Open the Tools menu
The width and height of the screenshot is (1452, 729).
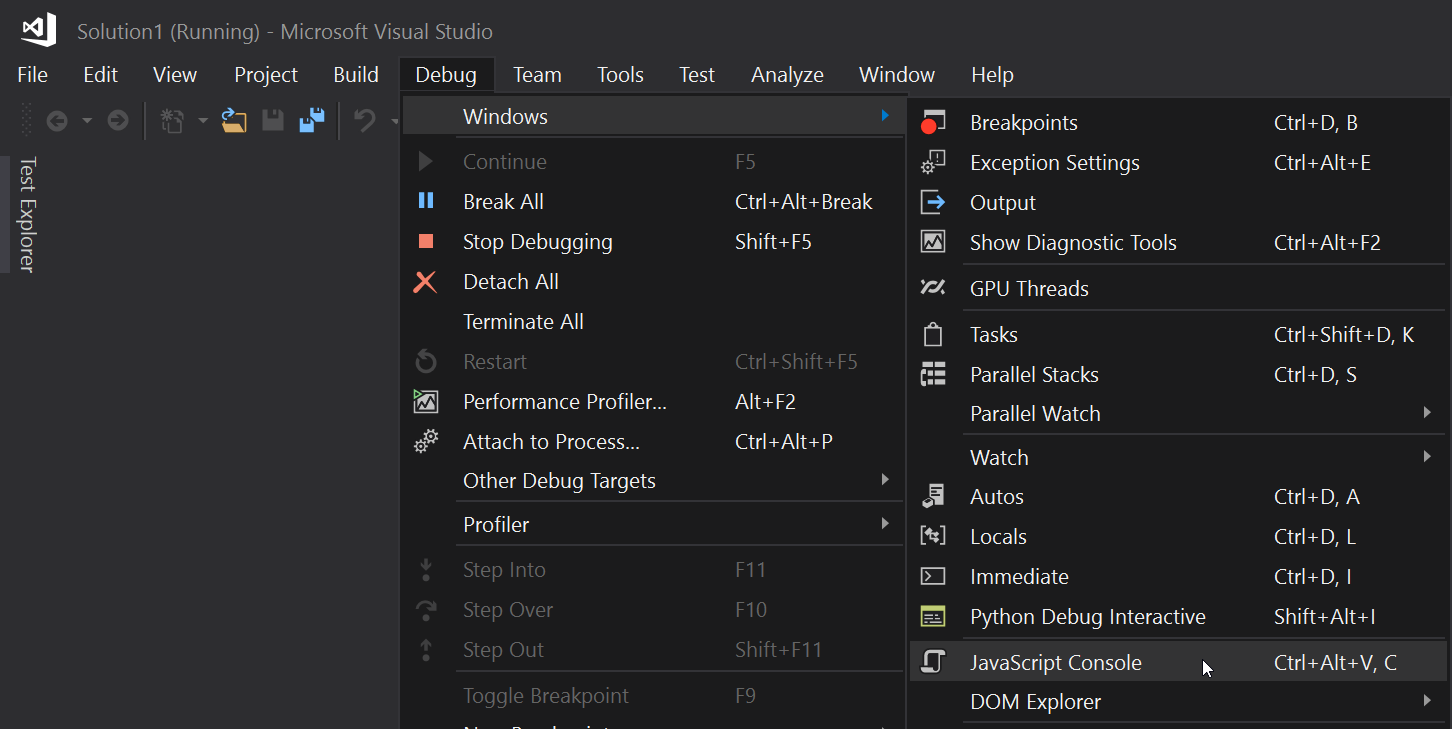(620, 74)
